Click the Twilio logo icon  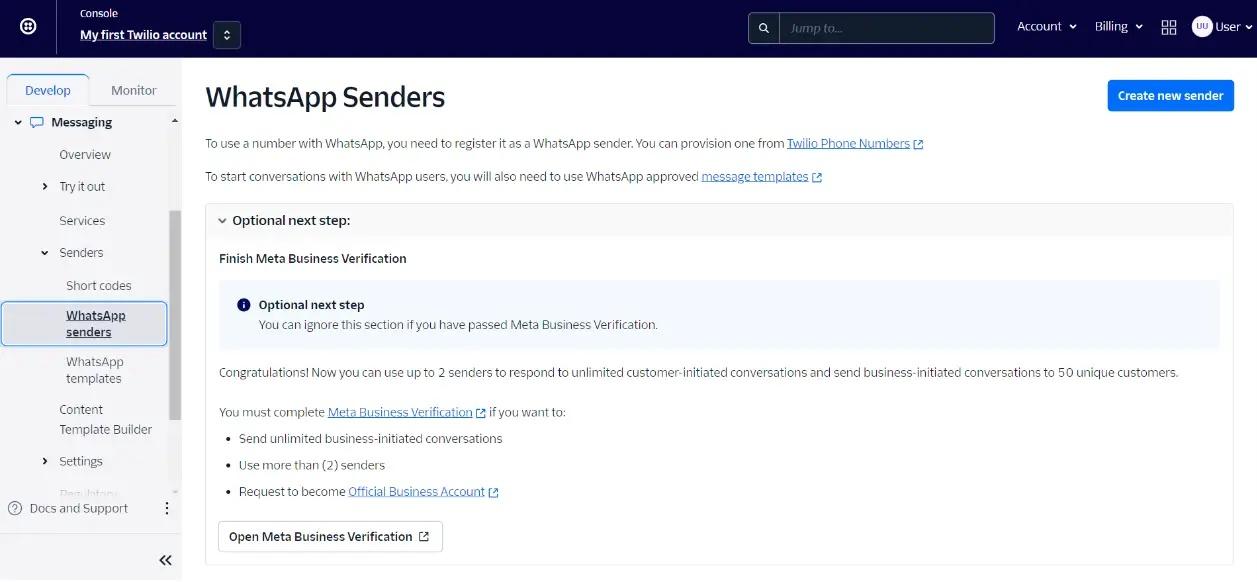point(26,26)
